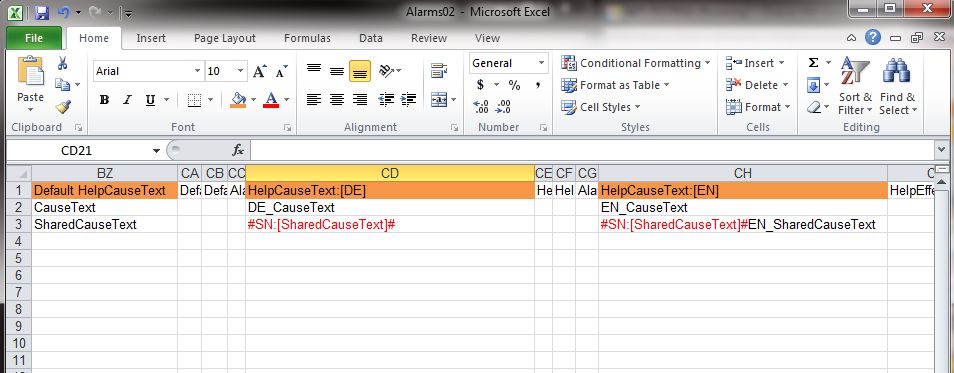Open the Name Box dropdown arrow
This screenshot has height=373, width=954.
pyautogui.click(x=156, y=150)
